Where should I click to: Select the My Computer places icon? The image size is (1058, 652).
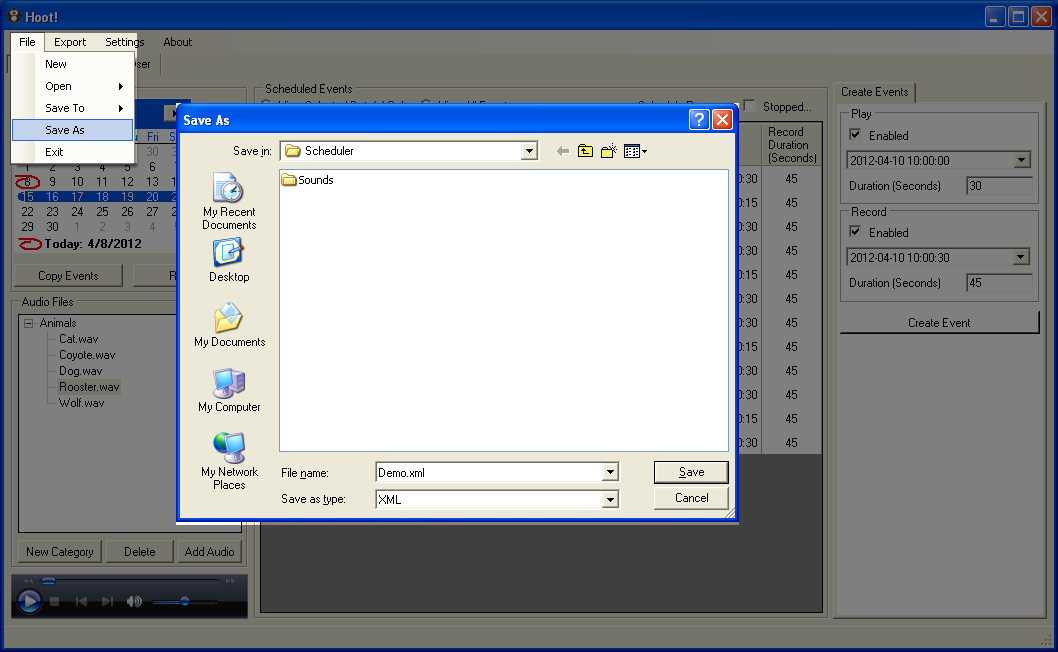228,384
